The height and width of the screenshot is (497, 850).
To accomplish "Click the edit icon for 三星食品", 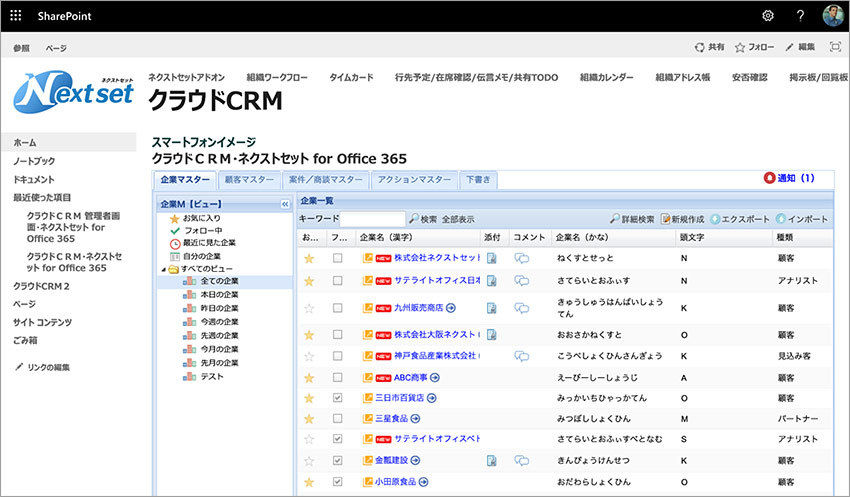I will (368, 418).
